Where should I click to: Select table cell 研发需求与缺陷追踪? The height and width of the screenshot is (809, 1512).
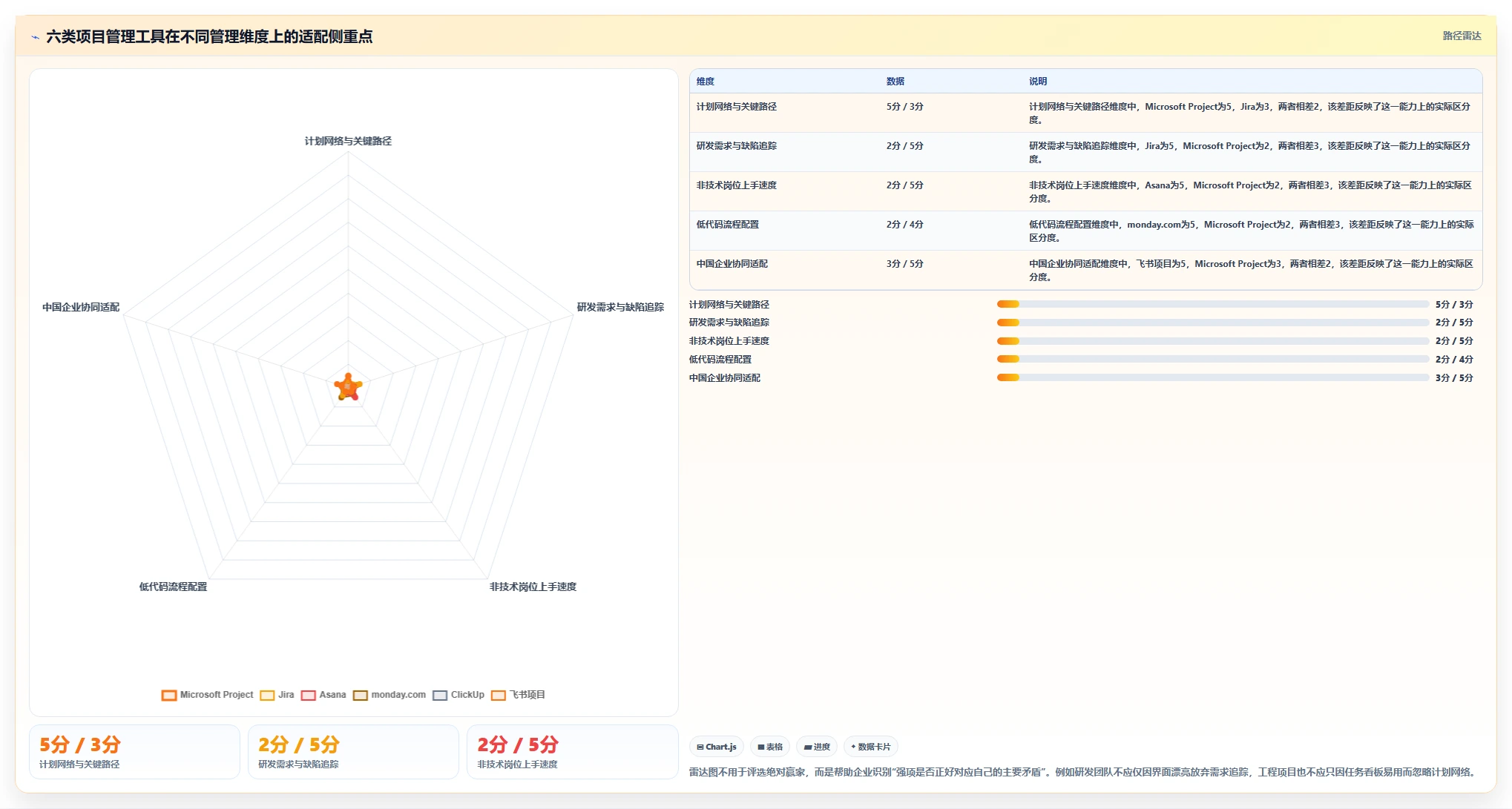[x=737, y=146]
